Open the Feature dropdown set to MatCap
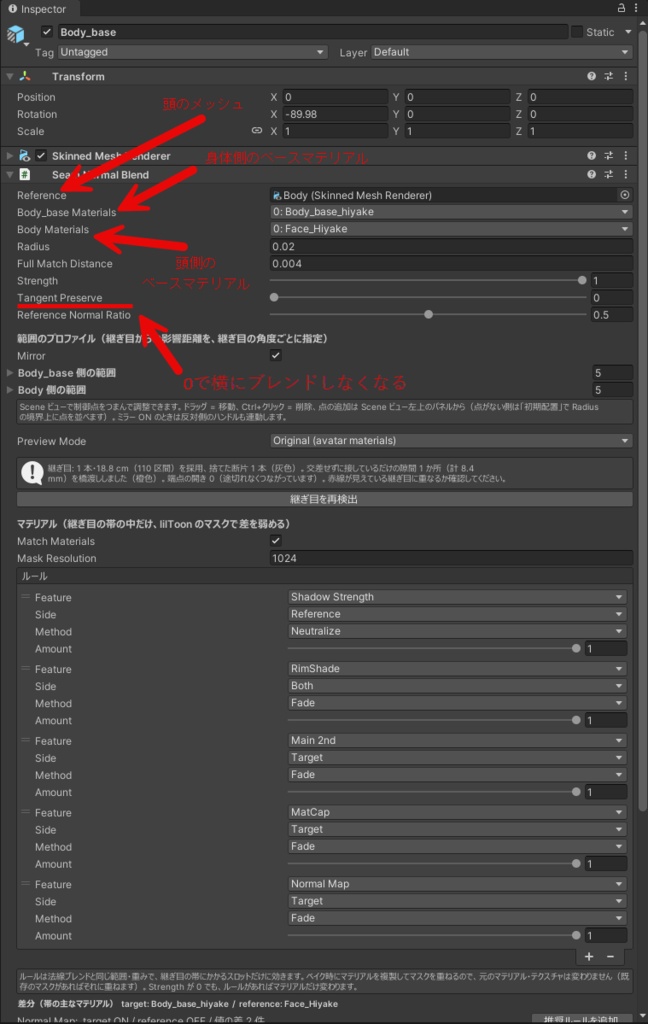 [x=457, y=812]
